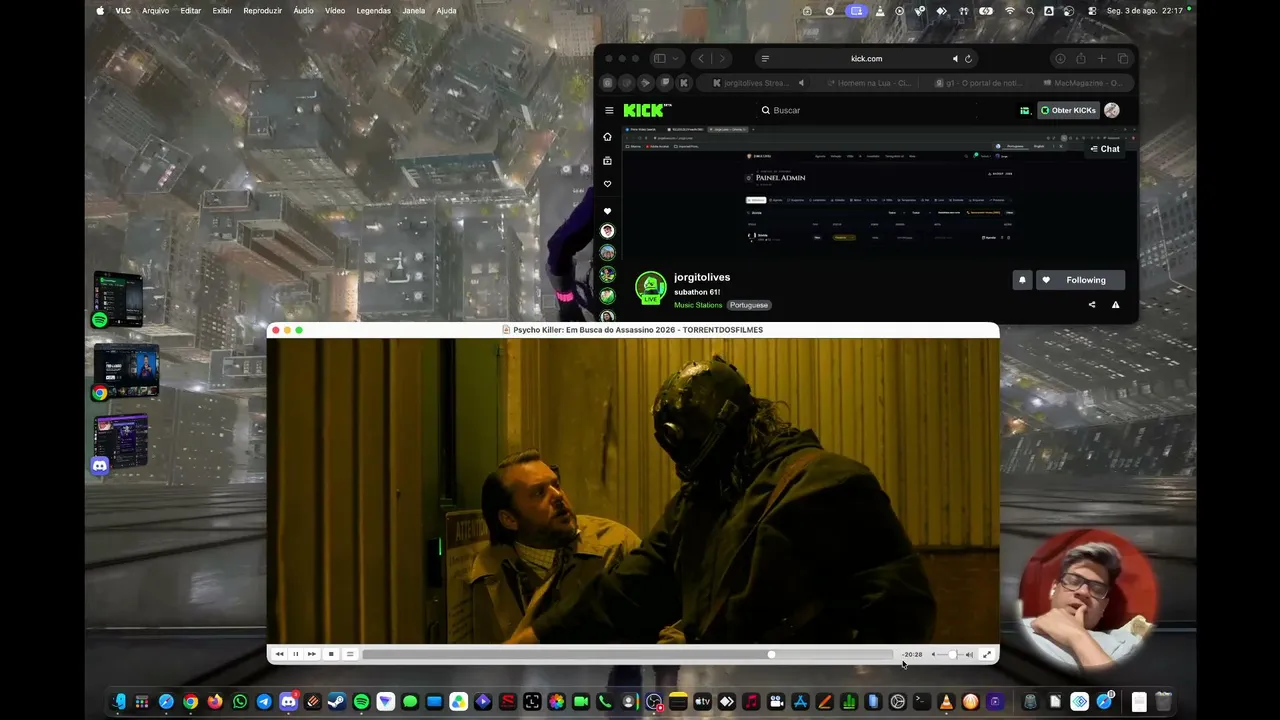Open the Exibir menu
The height and width of the screenshot is (720, 1280).
pyautogui.click(x=222, y=11)
